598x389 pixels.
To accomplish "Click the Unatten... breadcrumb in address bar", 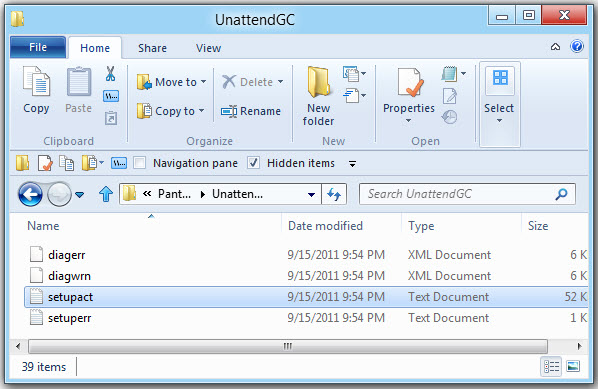I will click(x=237, y=194).
